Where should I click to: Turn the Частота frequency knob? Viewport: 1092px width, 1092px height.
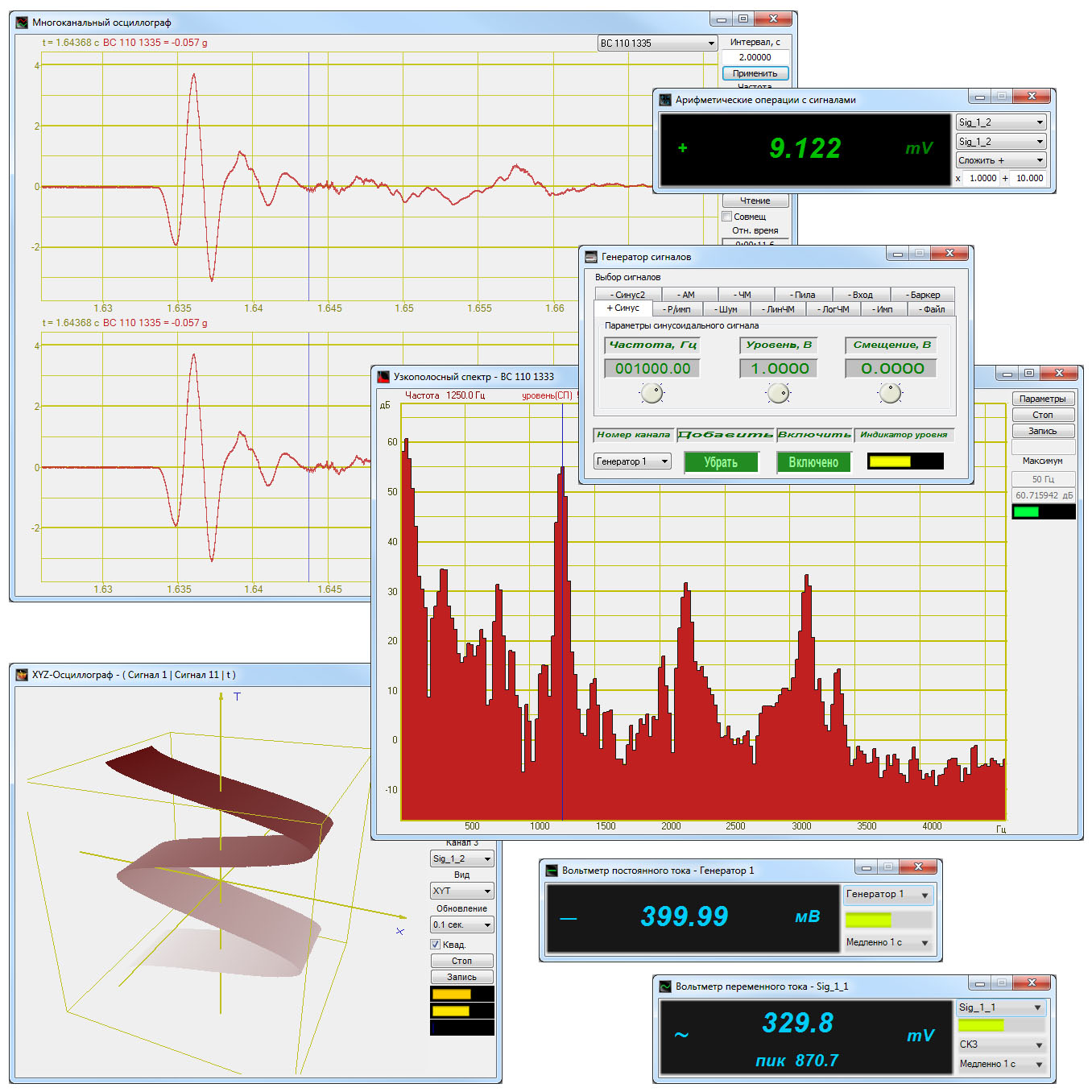pyautogui.click(x=651, y=393)
